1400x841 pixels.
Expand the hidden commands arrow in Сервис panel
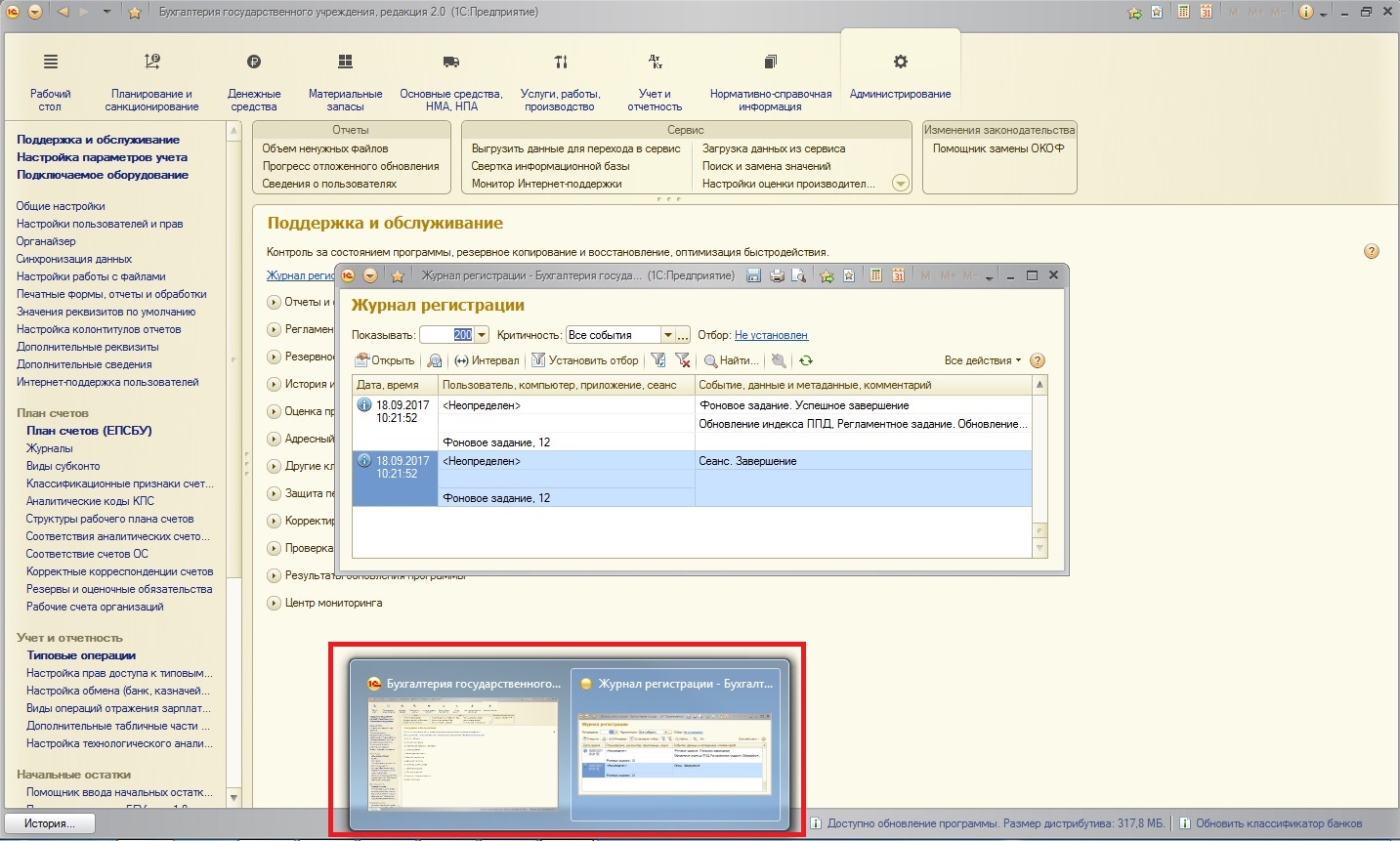(901, 184)
